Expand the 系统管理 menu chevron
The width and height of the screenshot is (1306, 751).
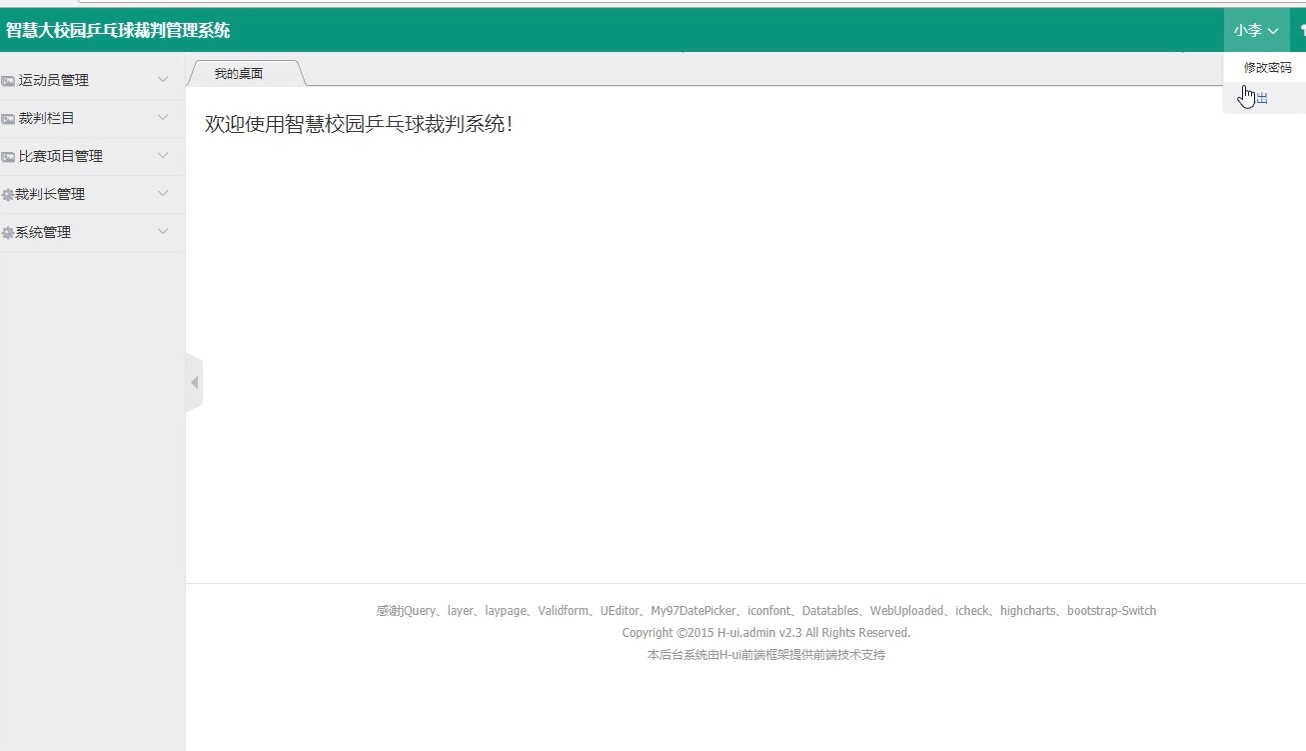pos(163,231)
